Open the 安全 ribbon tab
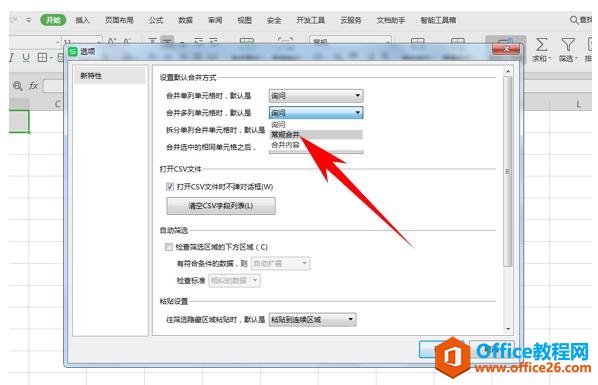The height and width of the screenshot is (385, 598). [x=274, y=20]
